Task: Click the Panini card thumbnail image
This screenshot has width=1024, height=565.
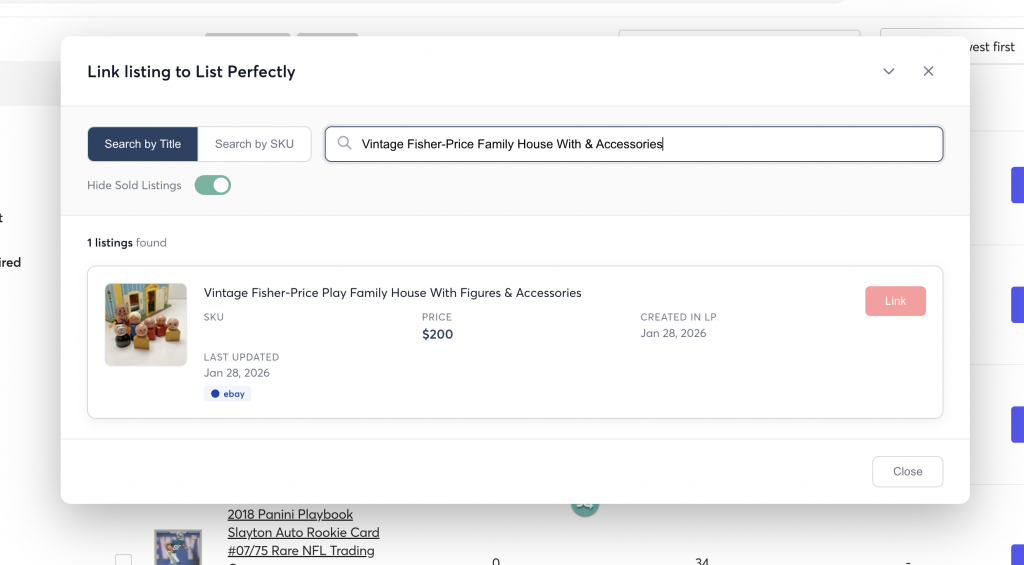Action: (x=178, y=550)
